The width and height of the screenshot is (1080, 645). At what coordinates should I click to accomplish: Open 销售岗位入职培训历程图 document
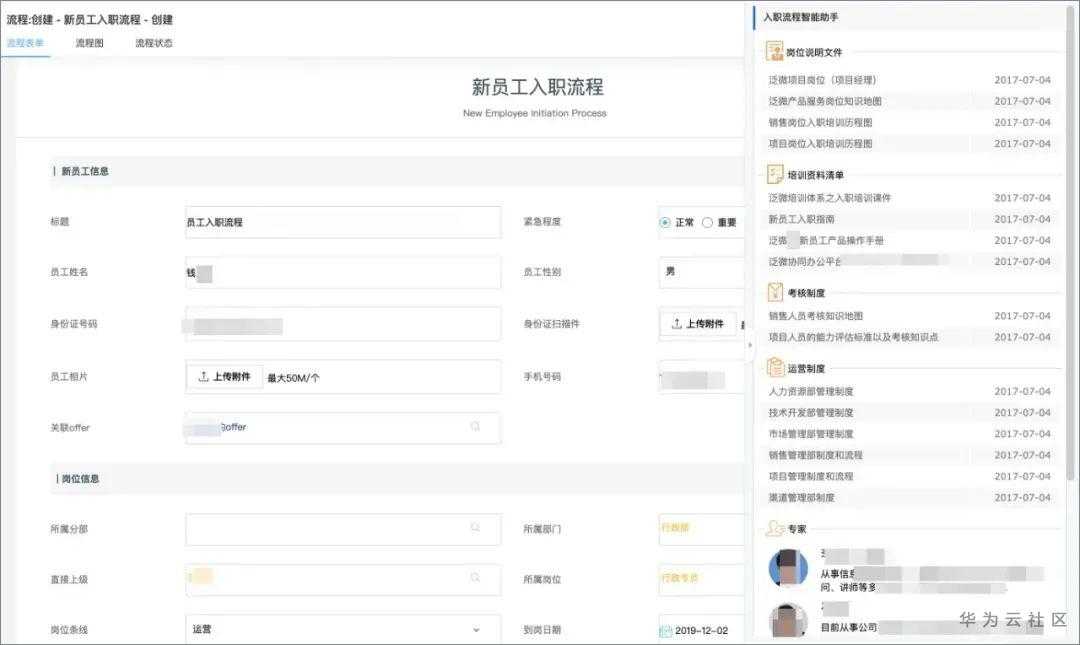click(820, 123)
